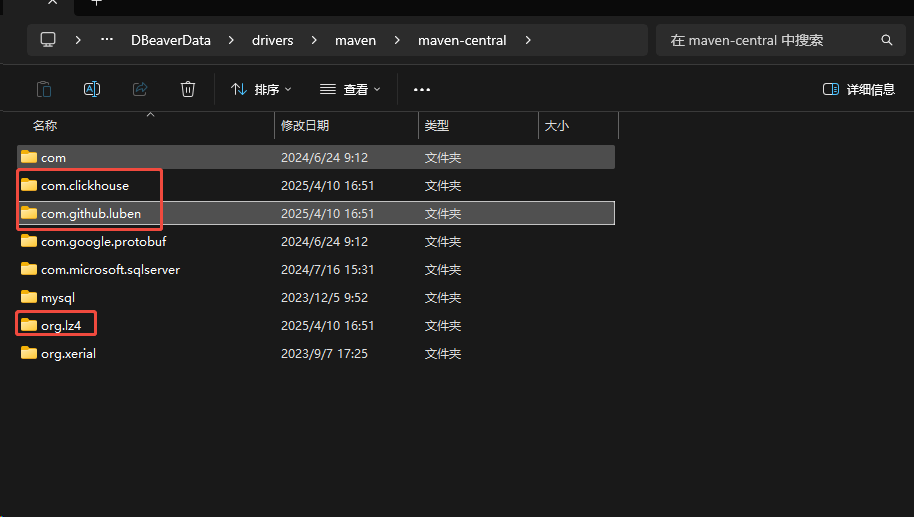Click maven-central breadcrumb segment
This screenshot has height=517, width=914.
pyautogui.click(x=462, y=40)
